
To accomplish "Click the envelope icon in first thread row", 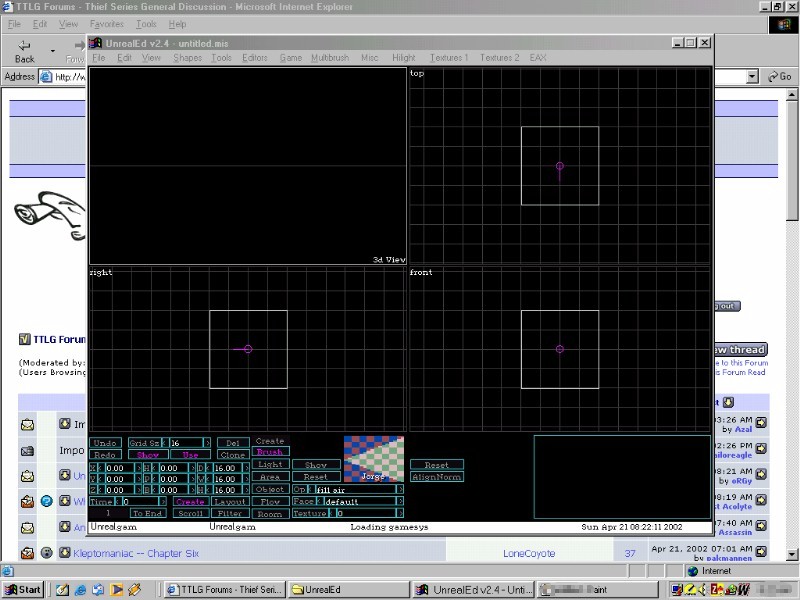I will [27, 425].
